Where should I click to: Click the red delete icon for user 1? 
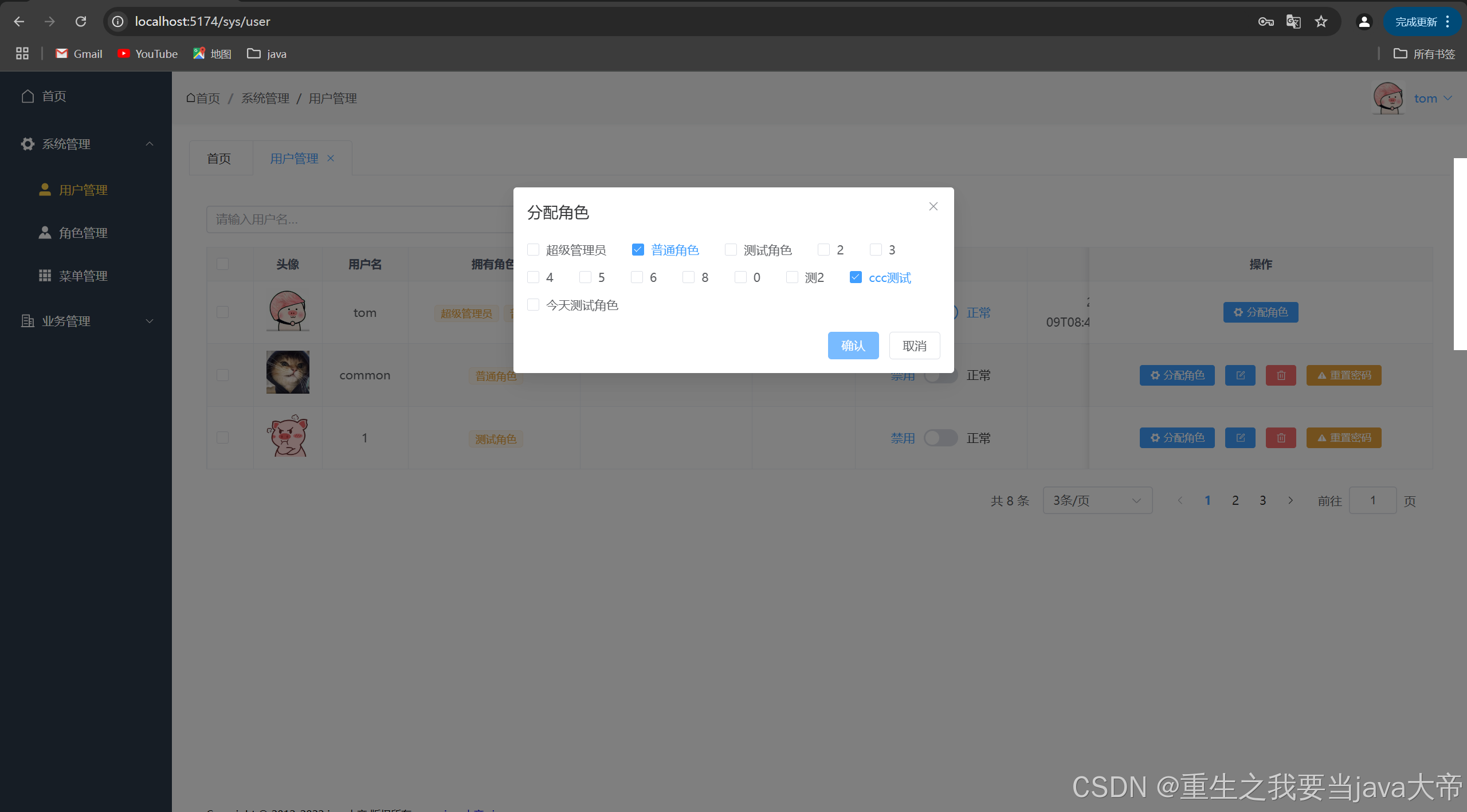click(1281, 438)
